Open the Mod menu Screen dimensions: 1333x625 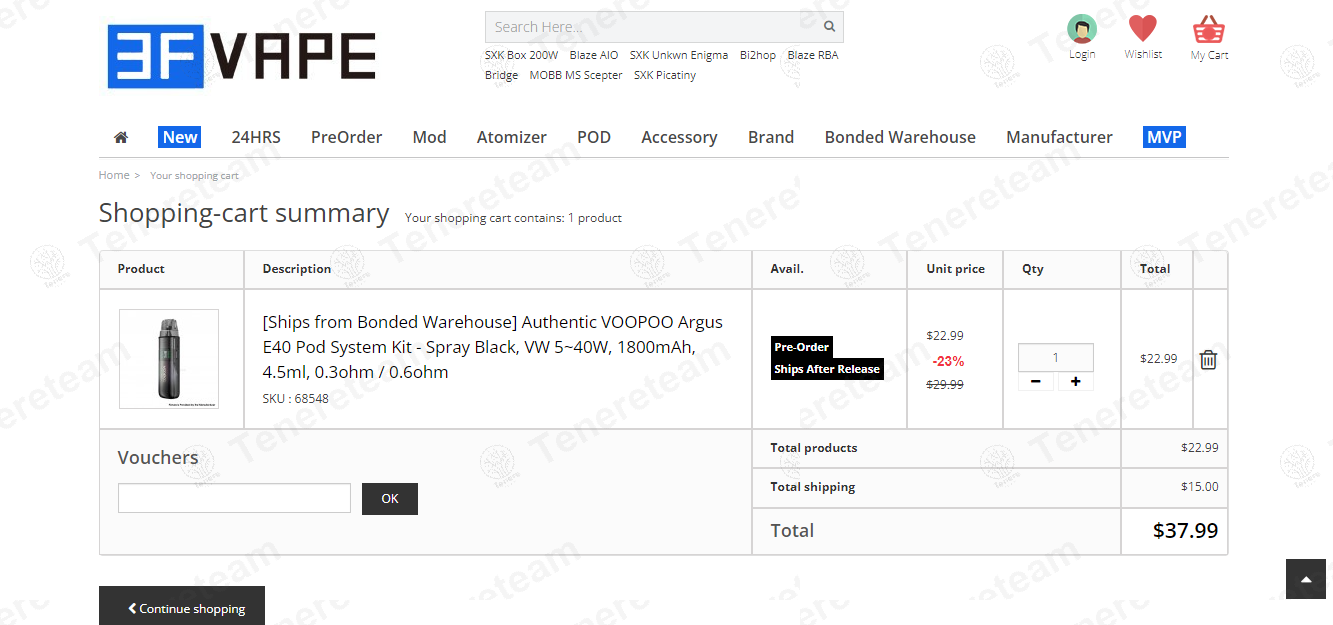429,137
